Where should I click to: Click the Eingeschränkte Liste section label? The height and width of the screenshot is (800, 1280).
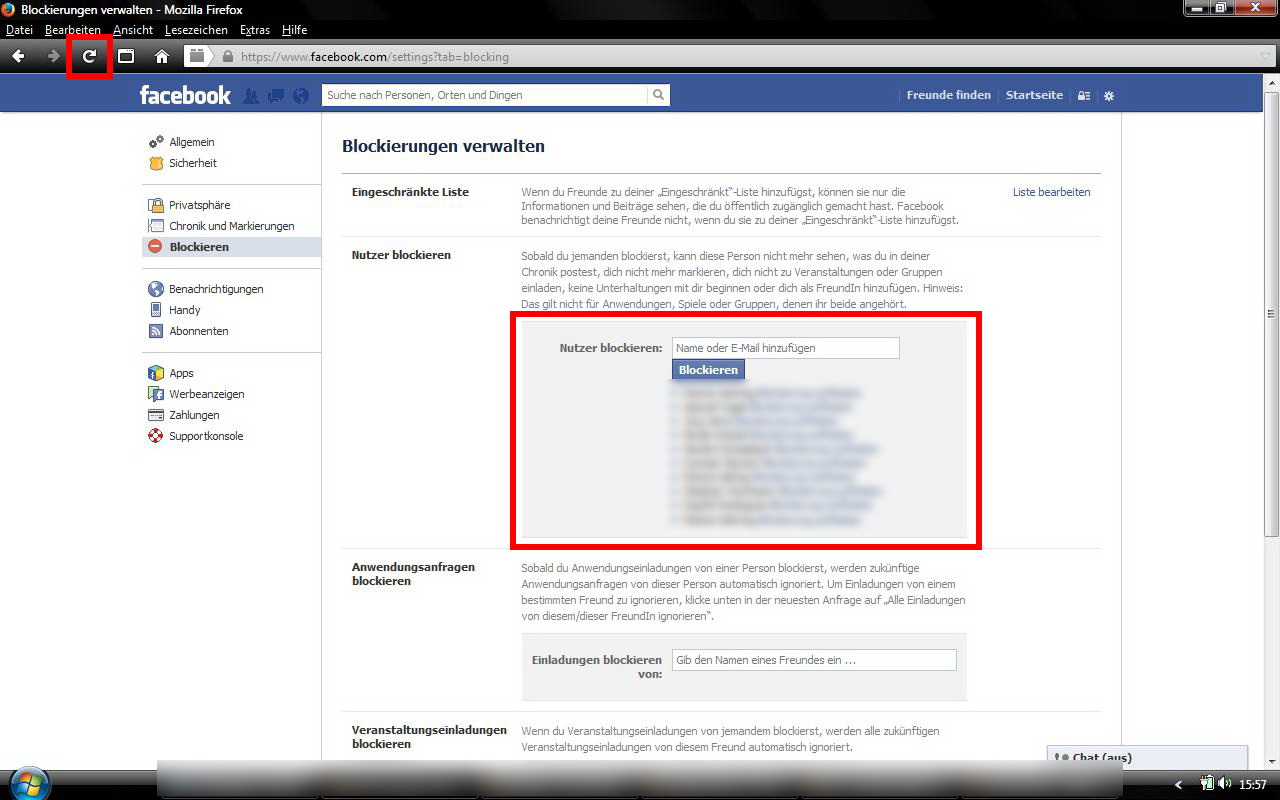[410, 192]
